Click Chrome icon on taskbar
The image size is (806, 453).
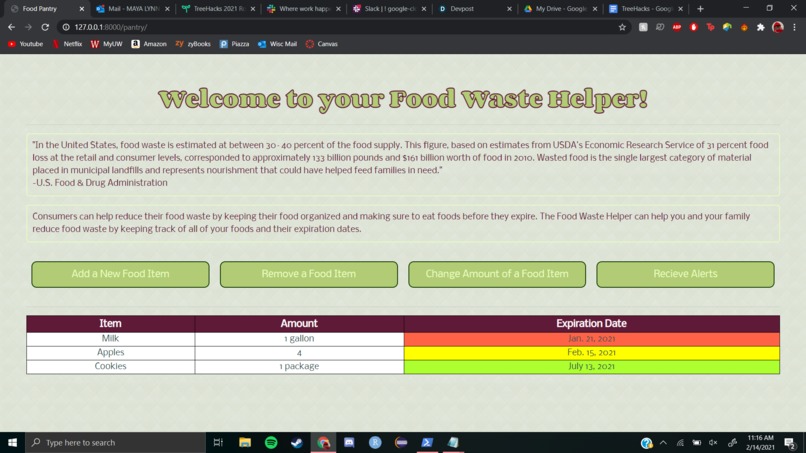(x=323, y=442)
